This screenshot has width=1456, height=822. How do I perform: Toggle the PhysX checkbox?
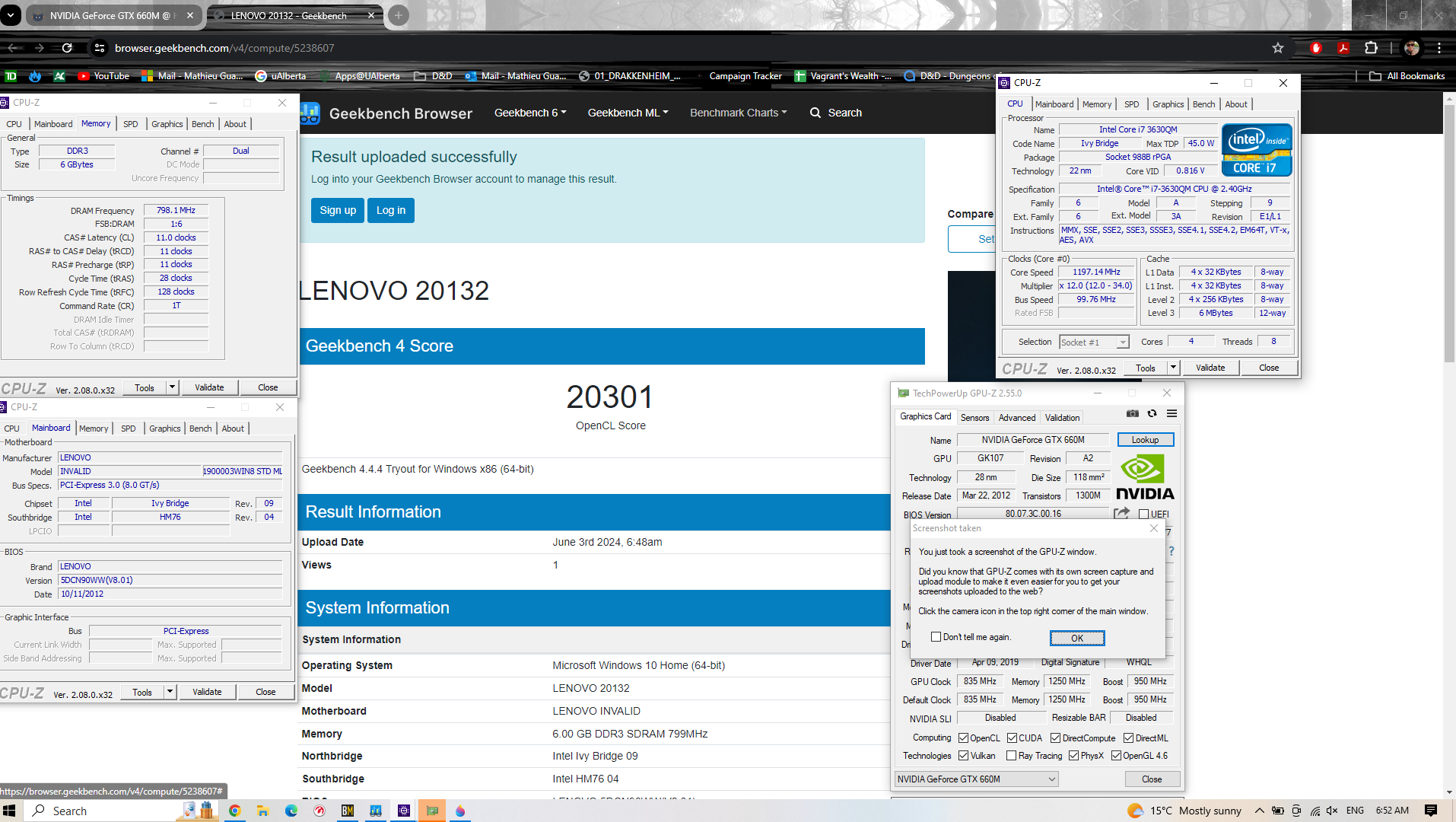(1073, 756)
